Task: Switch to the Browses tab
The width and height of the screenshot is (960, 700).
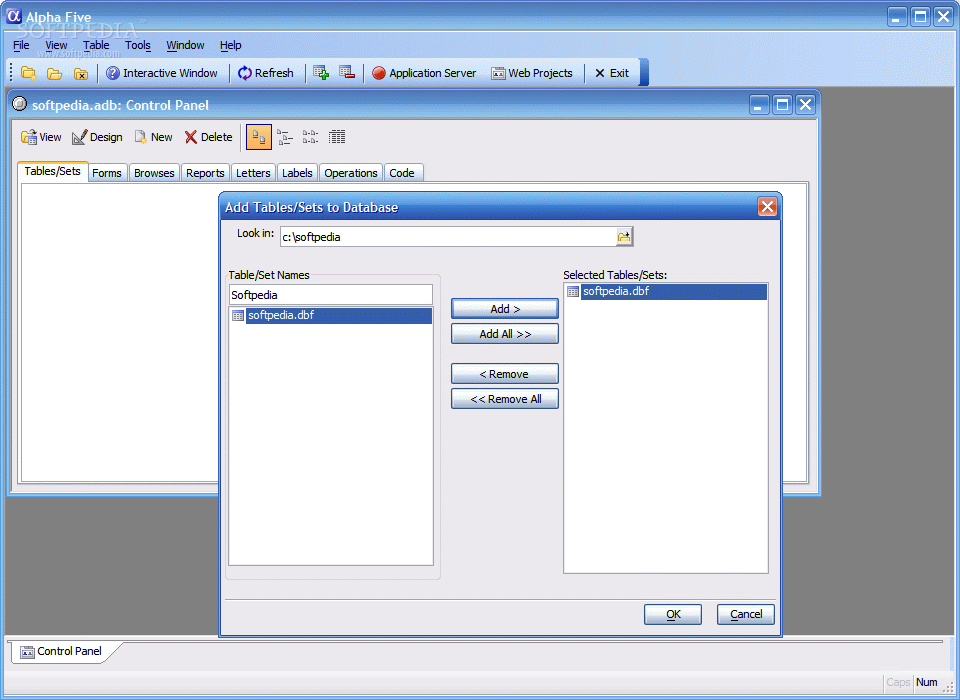Action: pos(154,173)
